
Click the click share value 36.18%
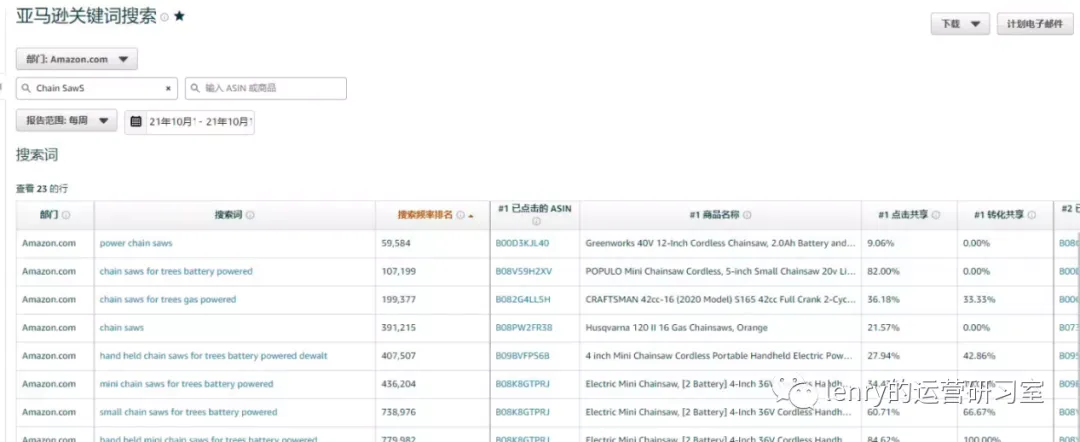[x=883, y=299]
